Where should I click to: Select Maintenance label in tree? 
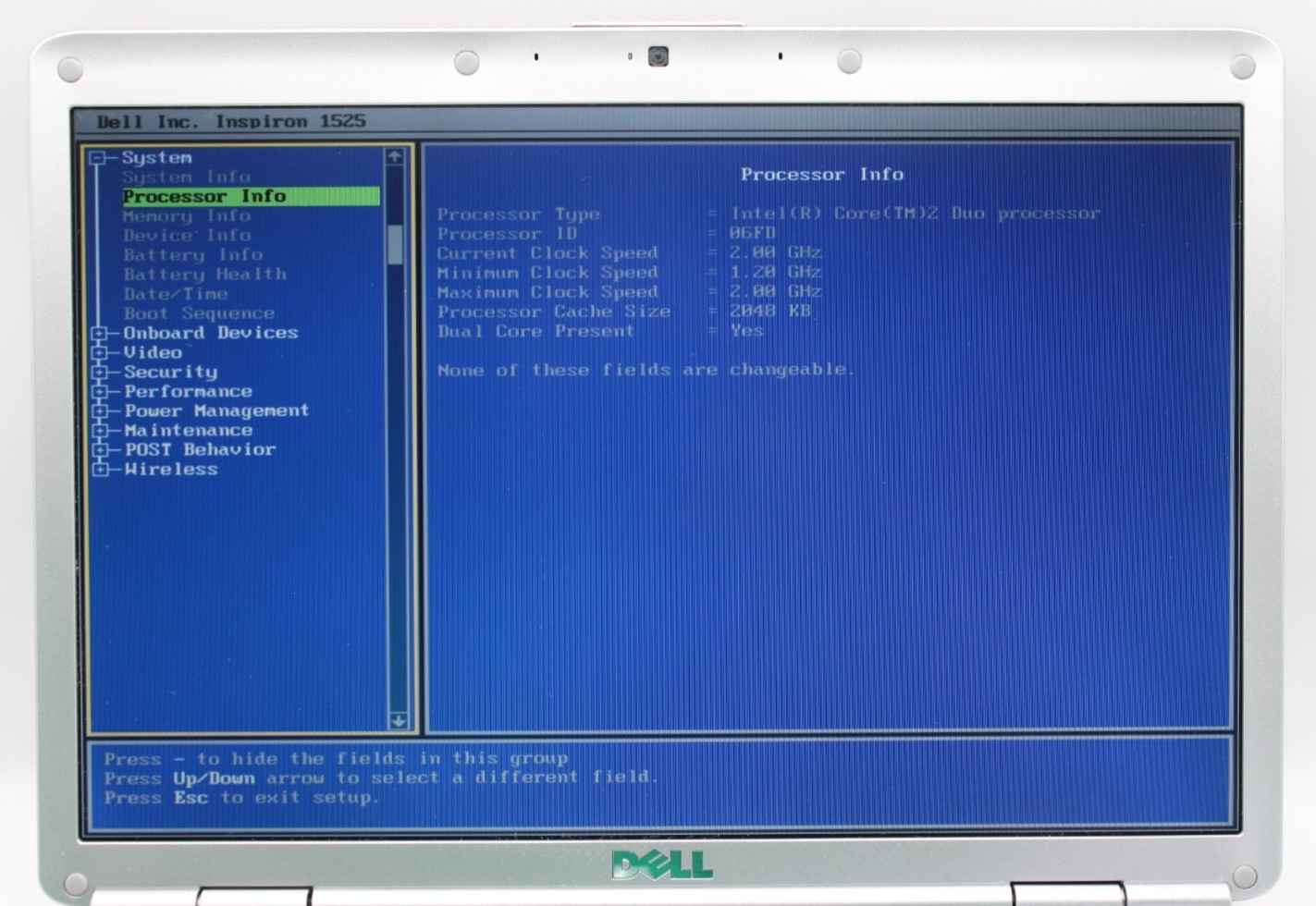pyautogui.click(x=188, y=430)
